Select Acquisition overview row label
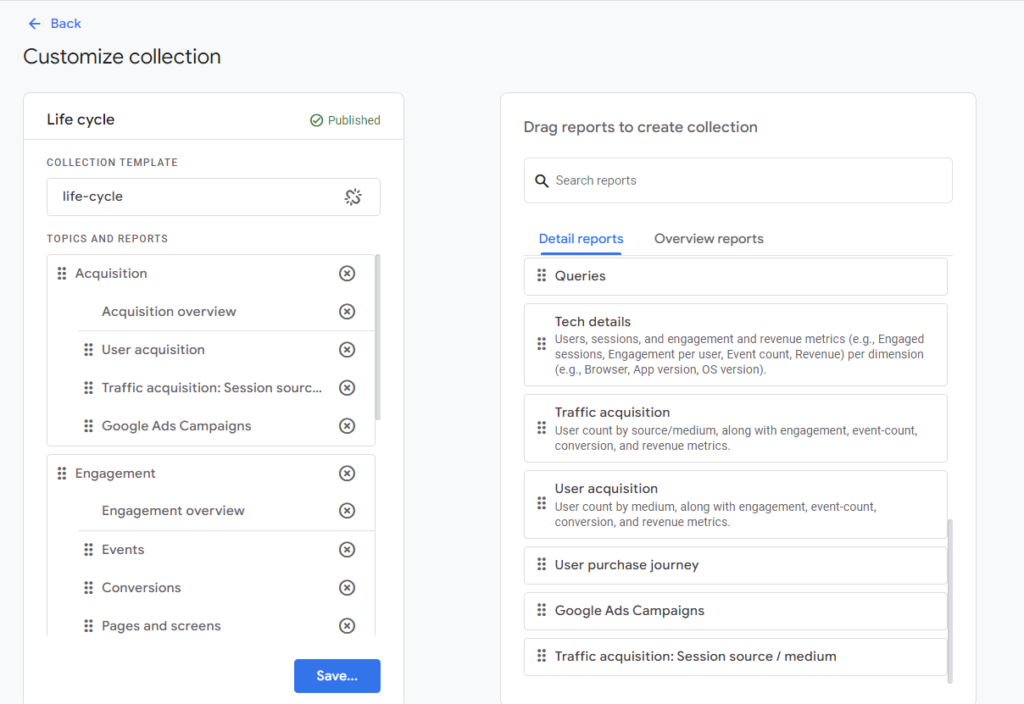Image resolution: width=1024 pixels, height=704 pixels. coord(168,312)
